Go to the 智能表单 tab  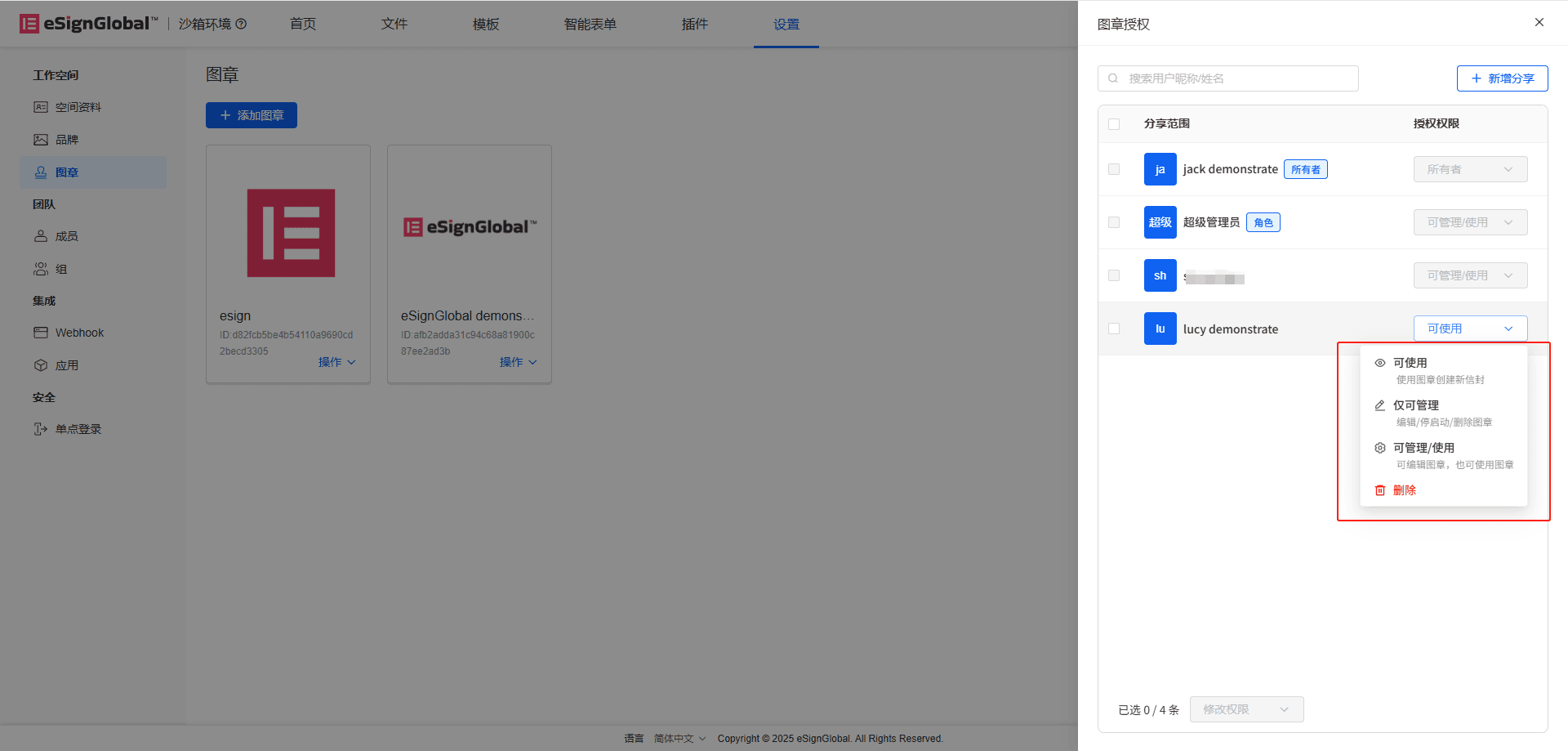pyautogui.click(x=590, y=25)
